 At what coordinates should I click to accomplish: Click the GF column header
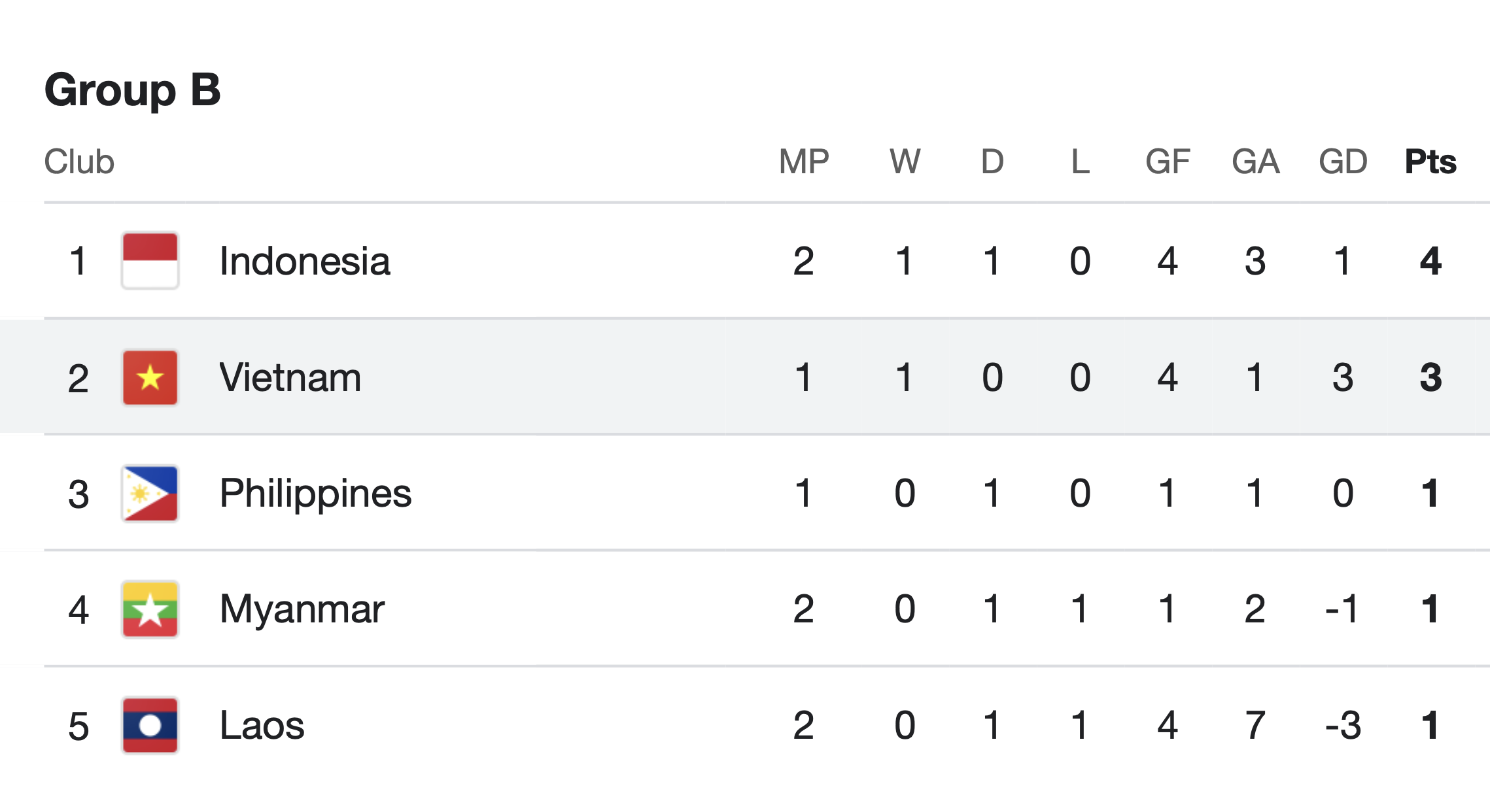pyautogui.click(x=1168, y=161)
